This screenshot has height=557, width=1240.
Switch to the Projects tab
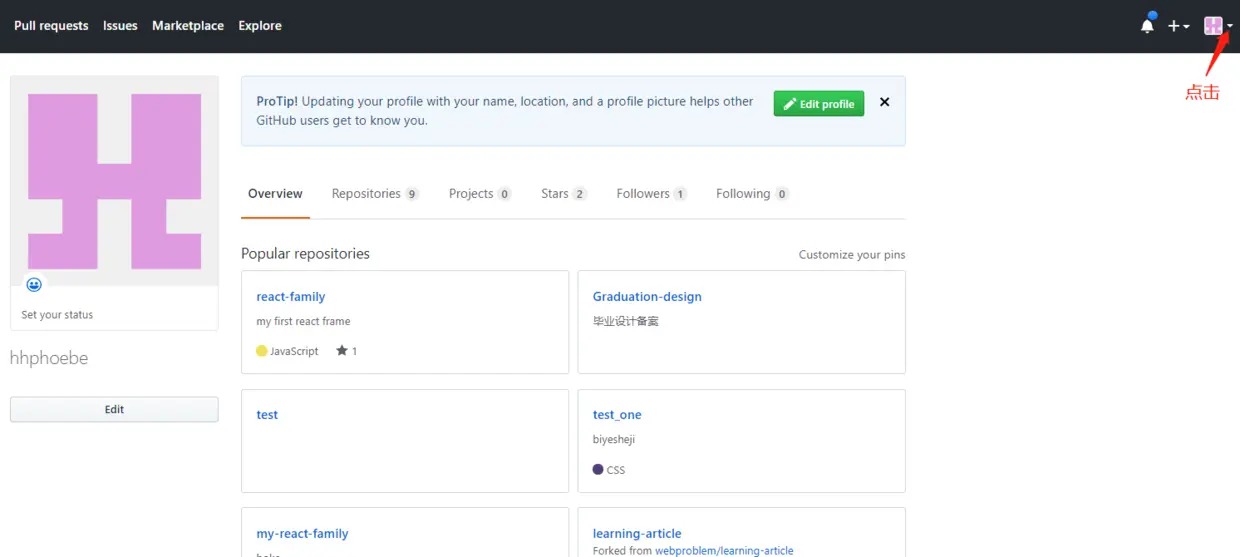click(480, 194)
